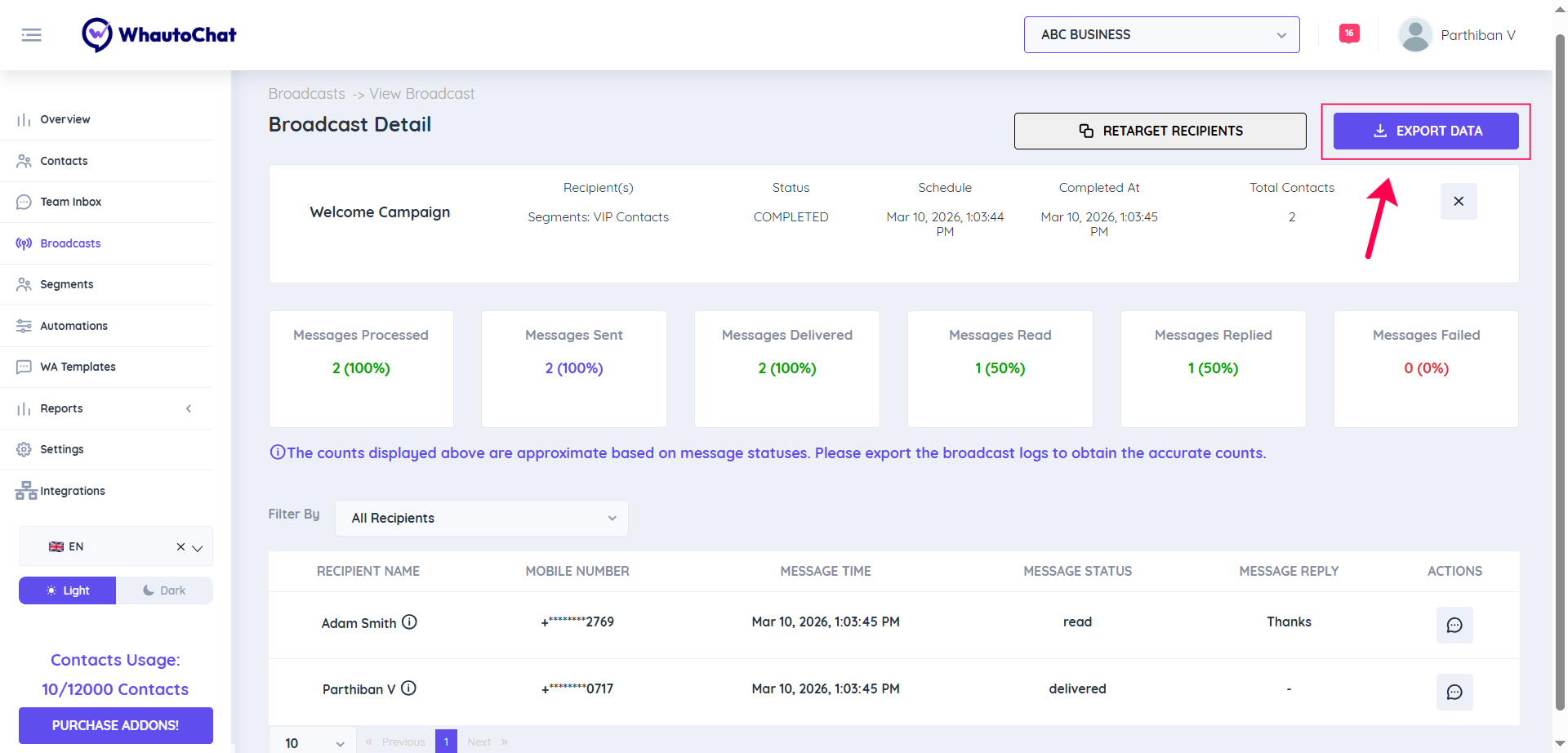Go to Team Inbox in sidebar
1568x753 pixels.
(71, 202)
